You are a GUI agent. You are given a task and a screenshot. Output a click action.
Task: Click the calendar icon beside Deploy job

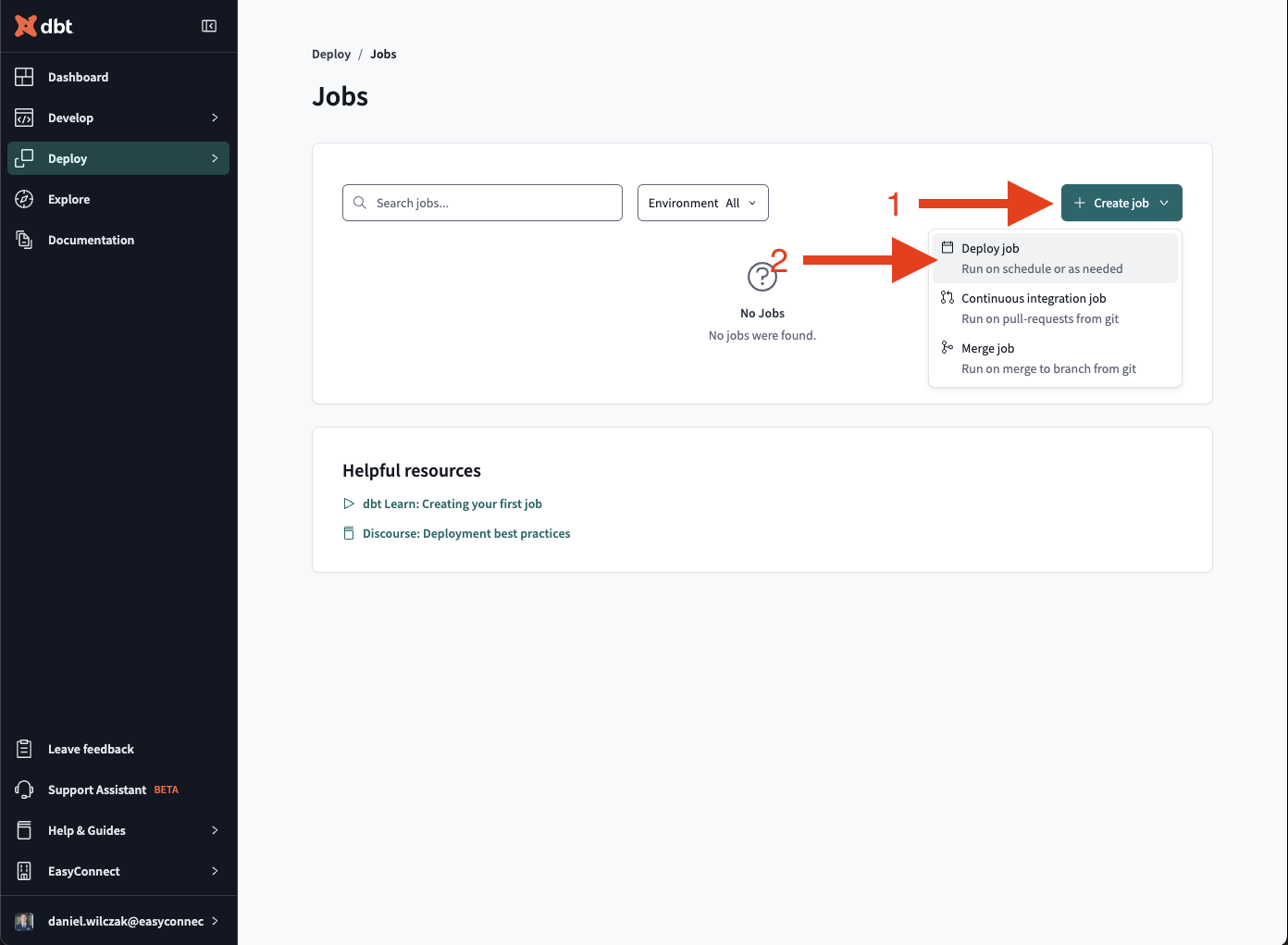(x=947, y=247)
